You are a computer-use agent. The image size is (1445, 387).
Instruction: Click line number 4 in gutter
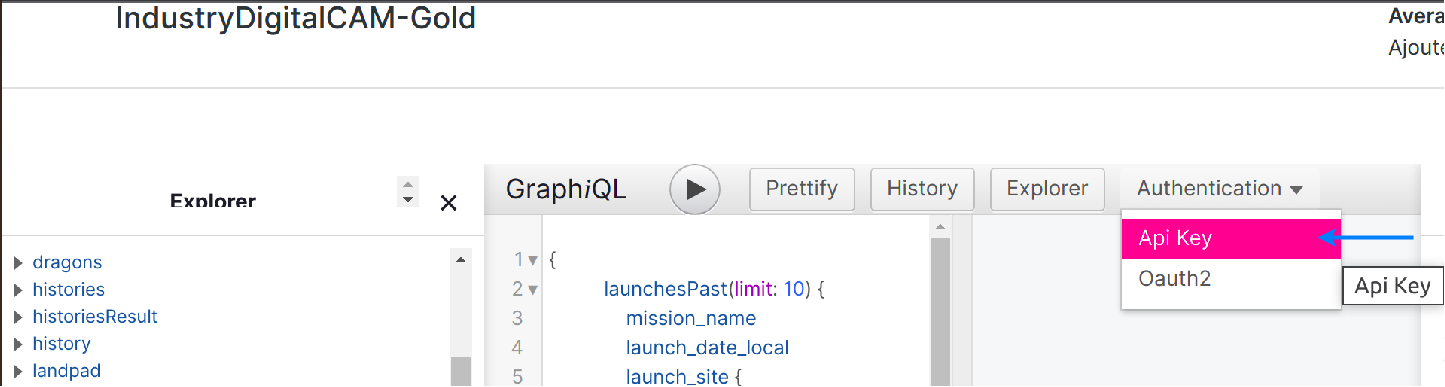click(x=517, y=348)
